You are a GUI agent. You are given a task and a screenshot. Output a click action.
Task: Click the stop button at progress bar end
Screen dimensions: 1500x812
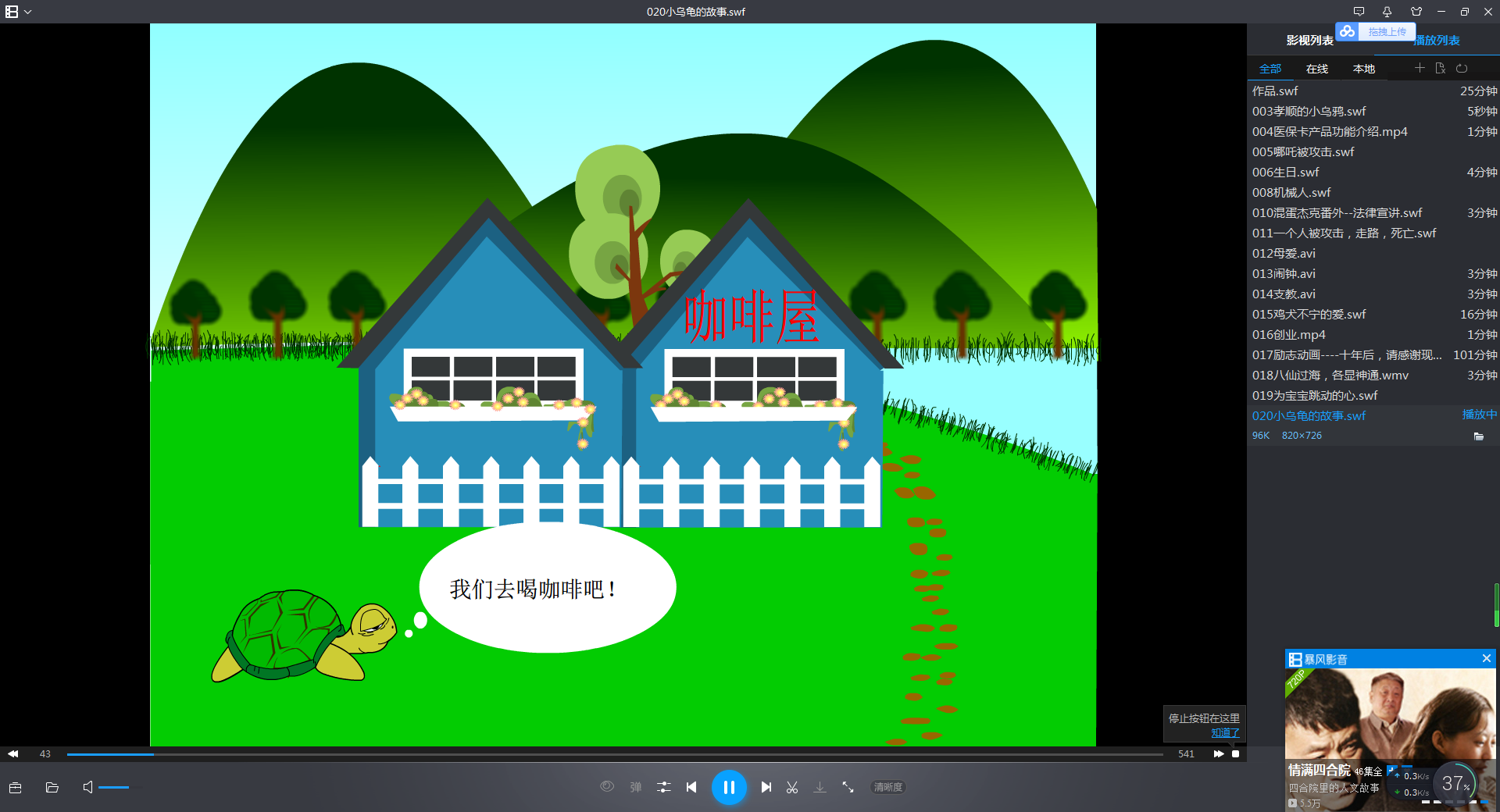tap(1236, 754)
